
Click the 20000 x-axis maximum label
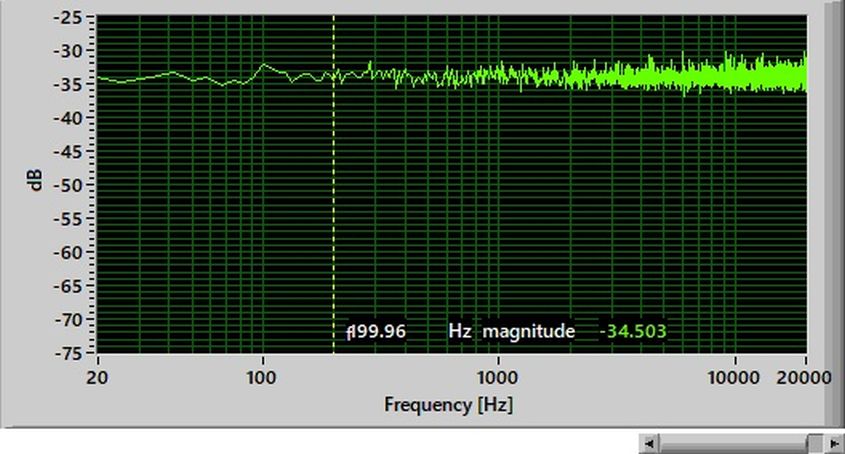tap(806, 377)
